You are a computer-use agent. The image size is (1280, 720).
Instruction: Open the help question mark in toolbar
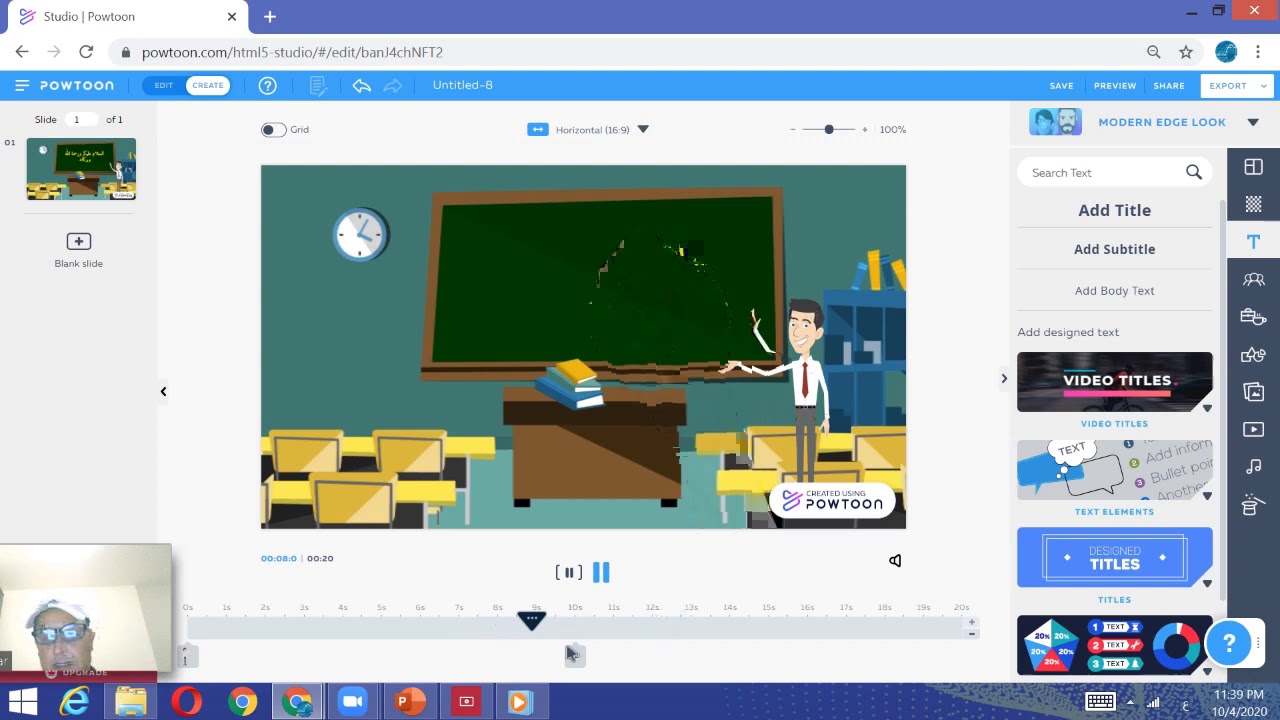(x=267, y=85)
